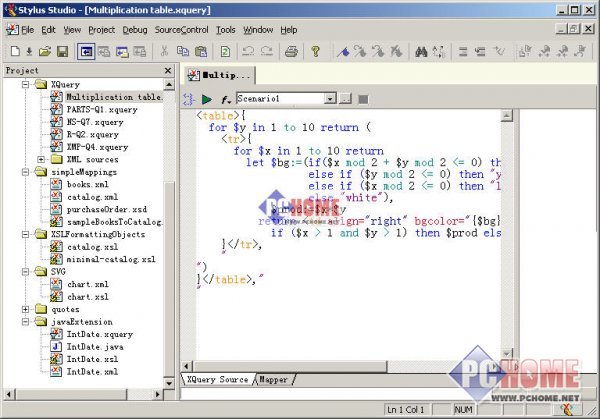Viewport: 600px width, 419px height.
Task: Open the function f. dropdown
Action: point(226,99)
